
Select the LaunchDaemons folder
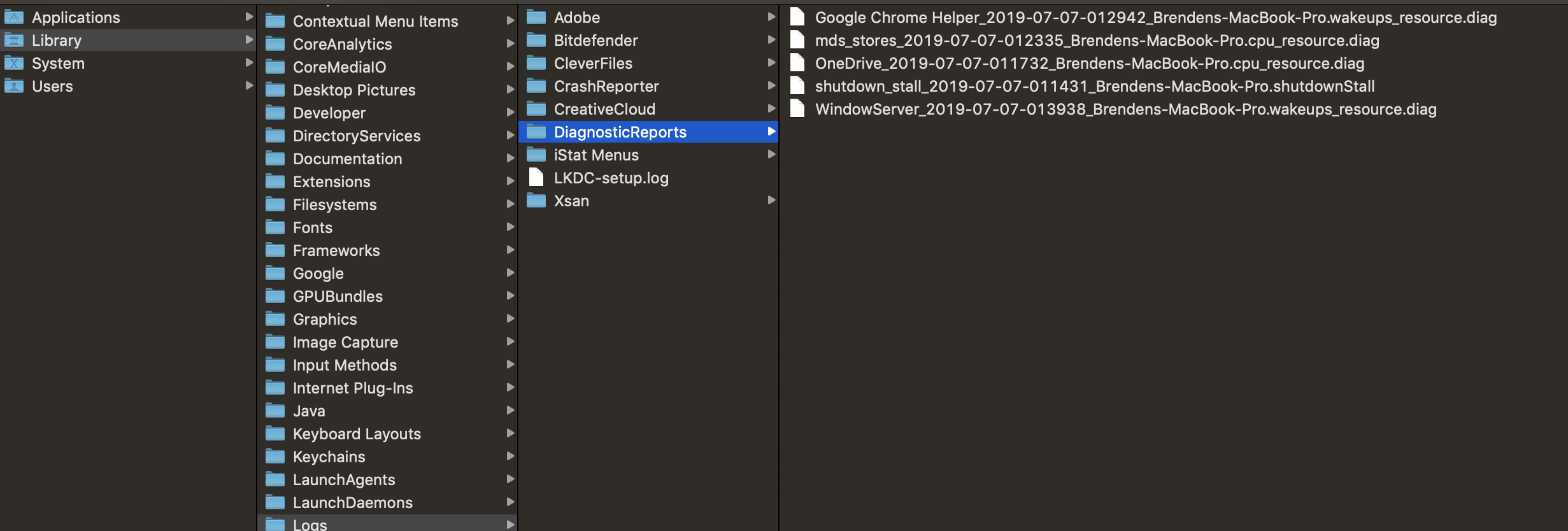(x=352, y=502)
